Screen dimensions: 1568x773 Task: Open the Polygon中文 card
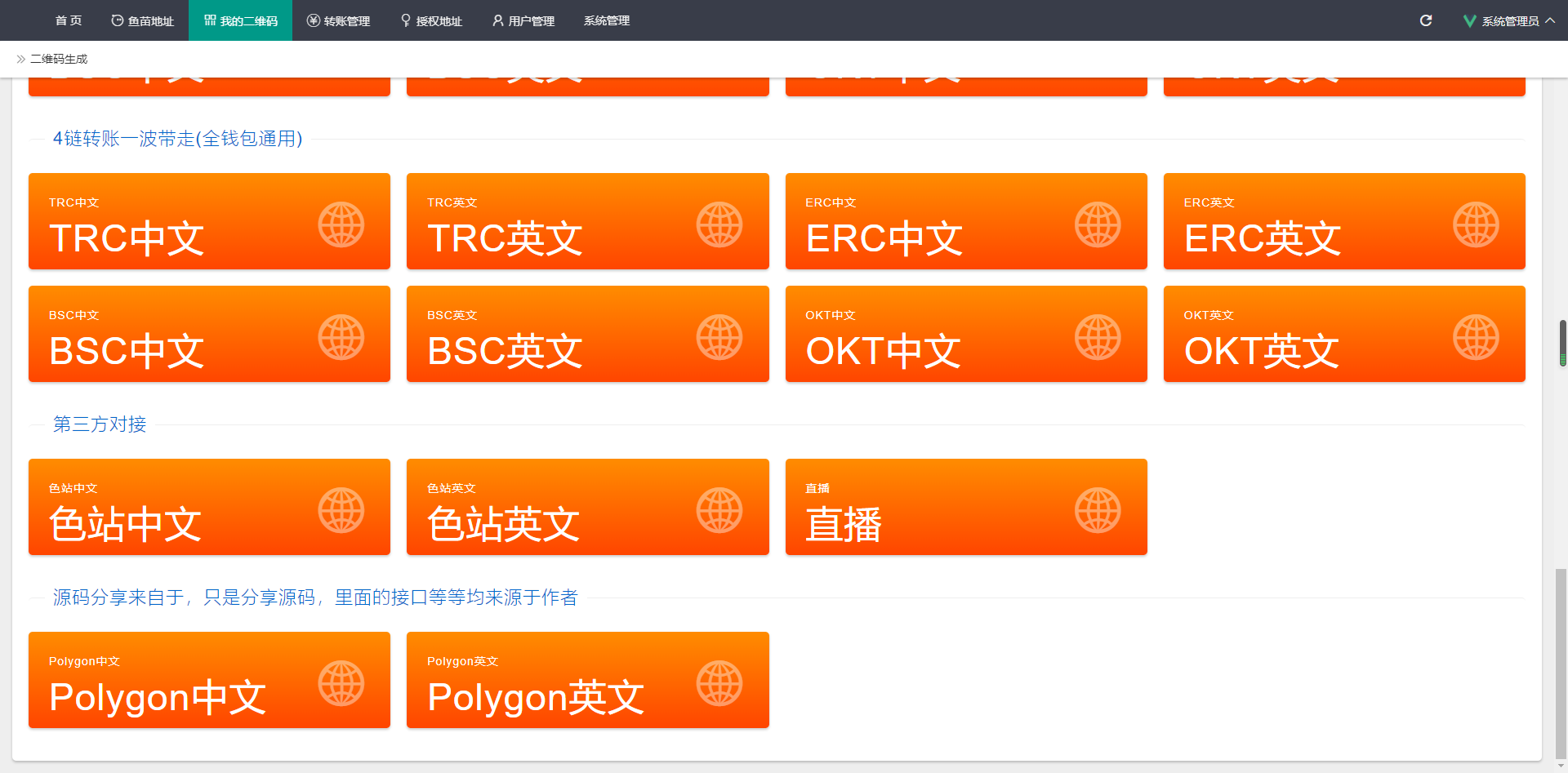(209, 680)
